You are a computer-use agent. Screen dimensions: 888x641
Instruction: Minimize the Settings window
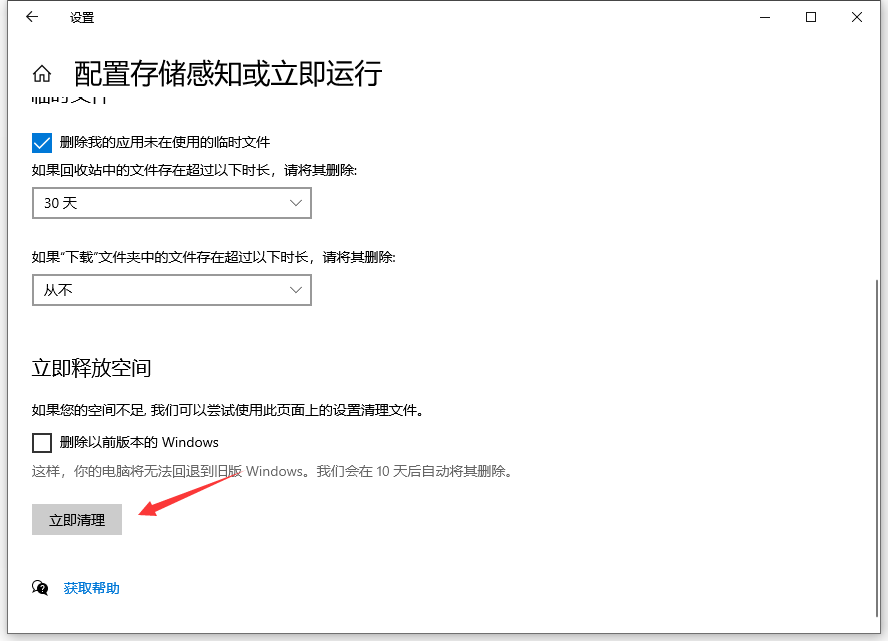coord(765,17)
